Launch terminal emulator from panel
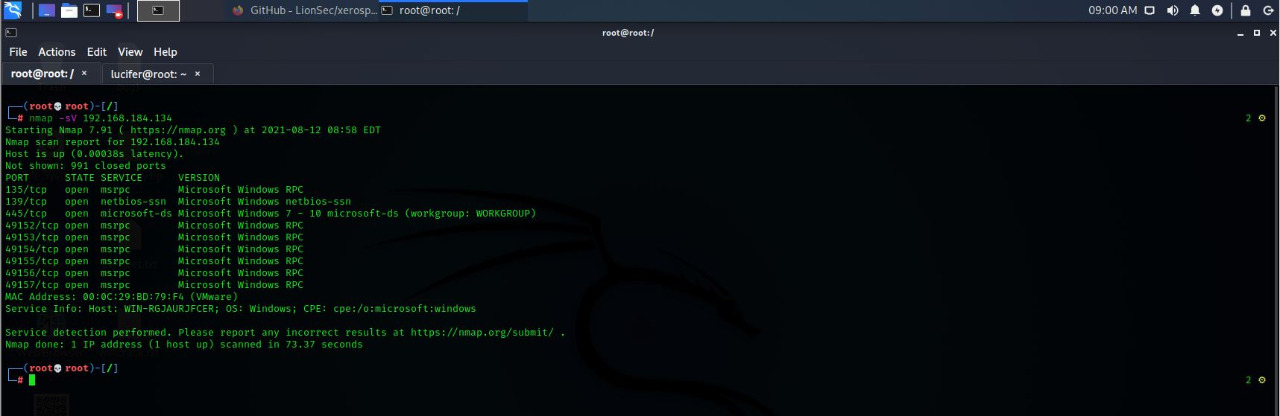This screenshot has height=416, width=1280. coord(91,11)
